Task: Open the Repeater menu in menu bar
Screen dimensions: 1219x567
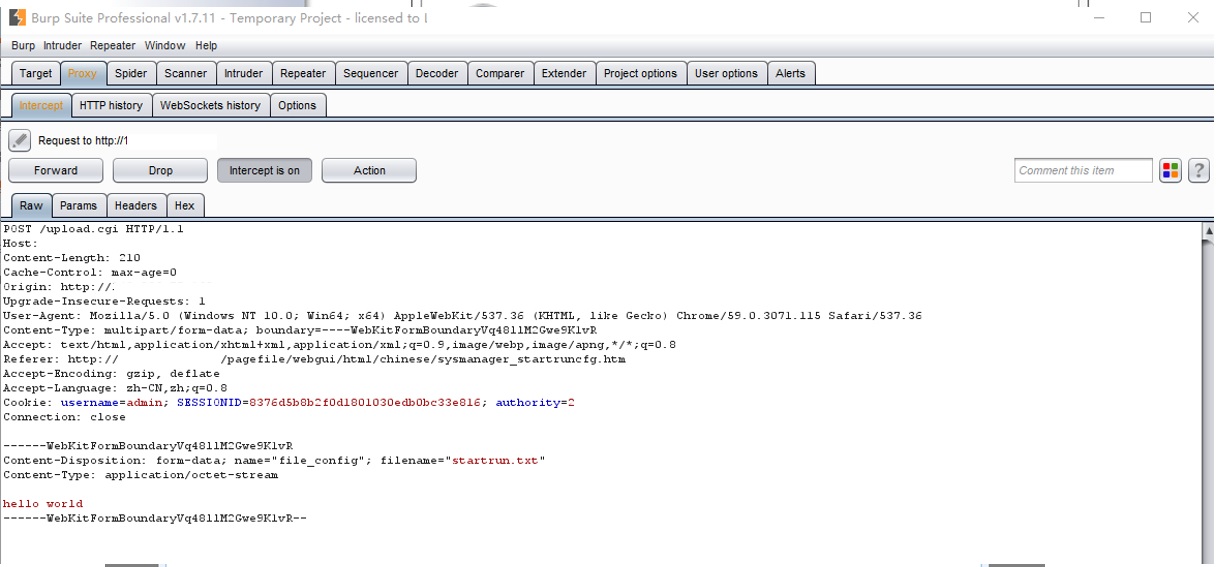Action: click(112, 46)
